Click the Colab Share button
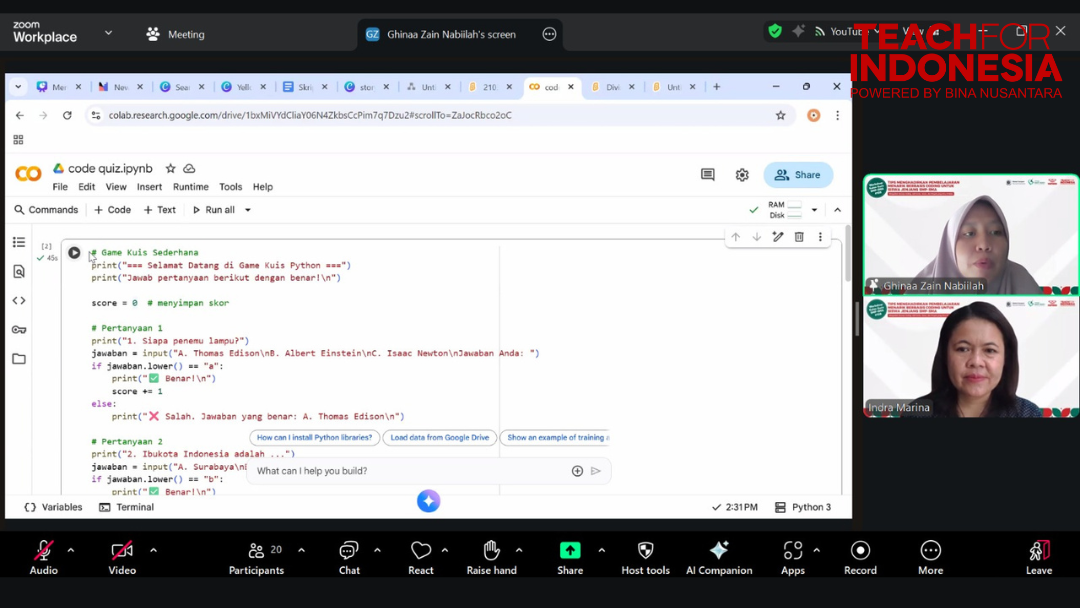Screen dimensions: 1080x608 pyautogui.click(x=798, y=175)
